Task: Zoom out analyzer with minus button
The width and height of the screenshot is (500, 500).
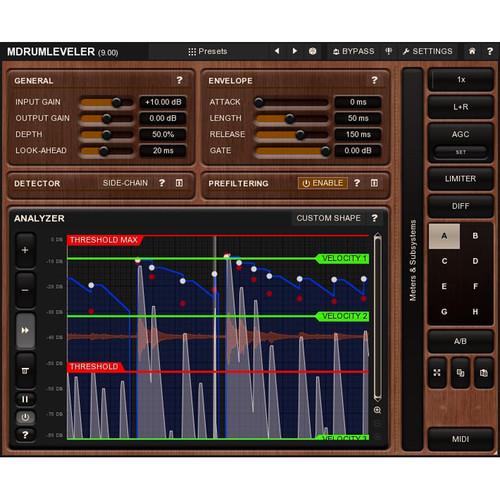Action: tap(25, 290)
